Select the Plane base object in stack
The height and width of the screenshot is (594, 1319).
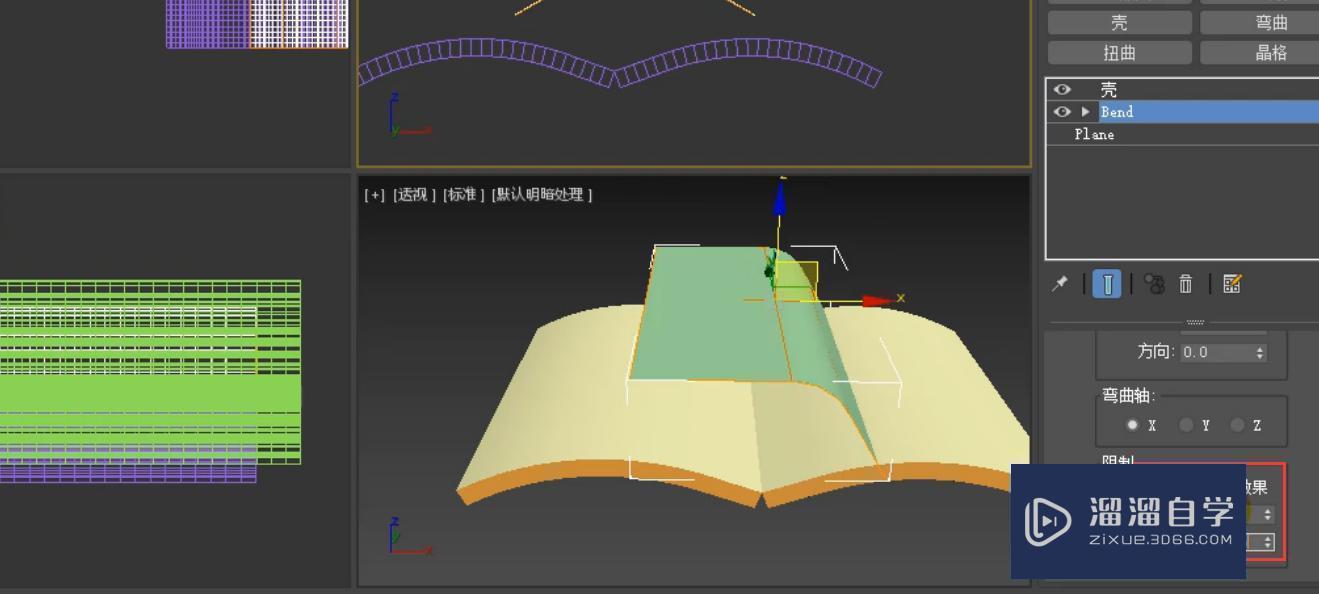[x=1094, y=134]
